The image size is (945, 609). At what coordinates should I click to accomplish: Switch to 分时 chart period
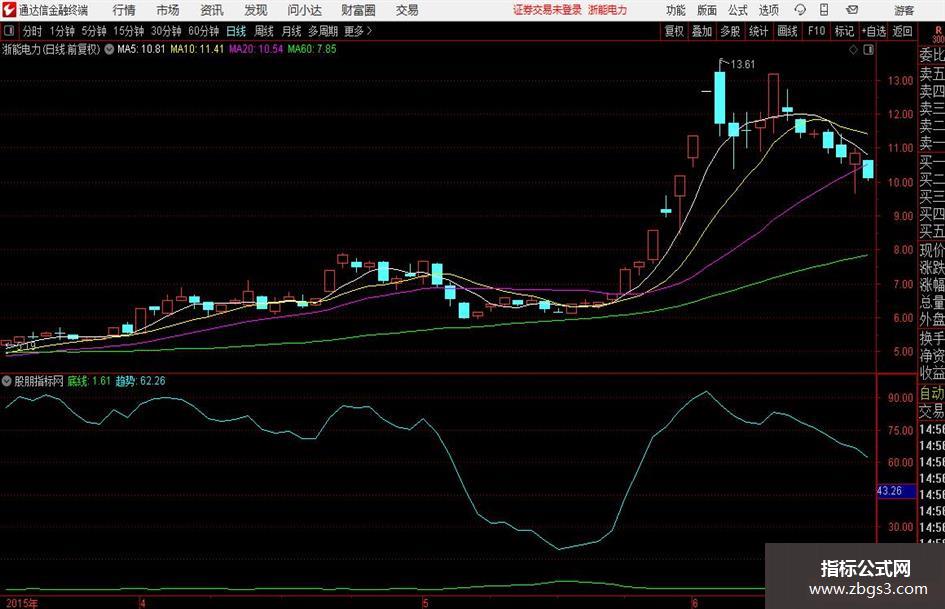(33, 31)
